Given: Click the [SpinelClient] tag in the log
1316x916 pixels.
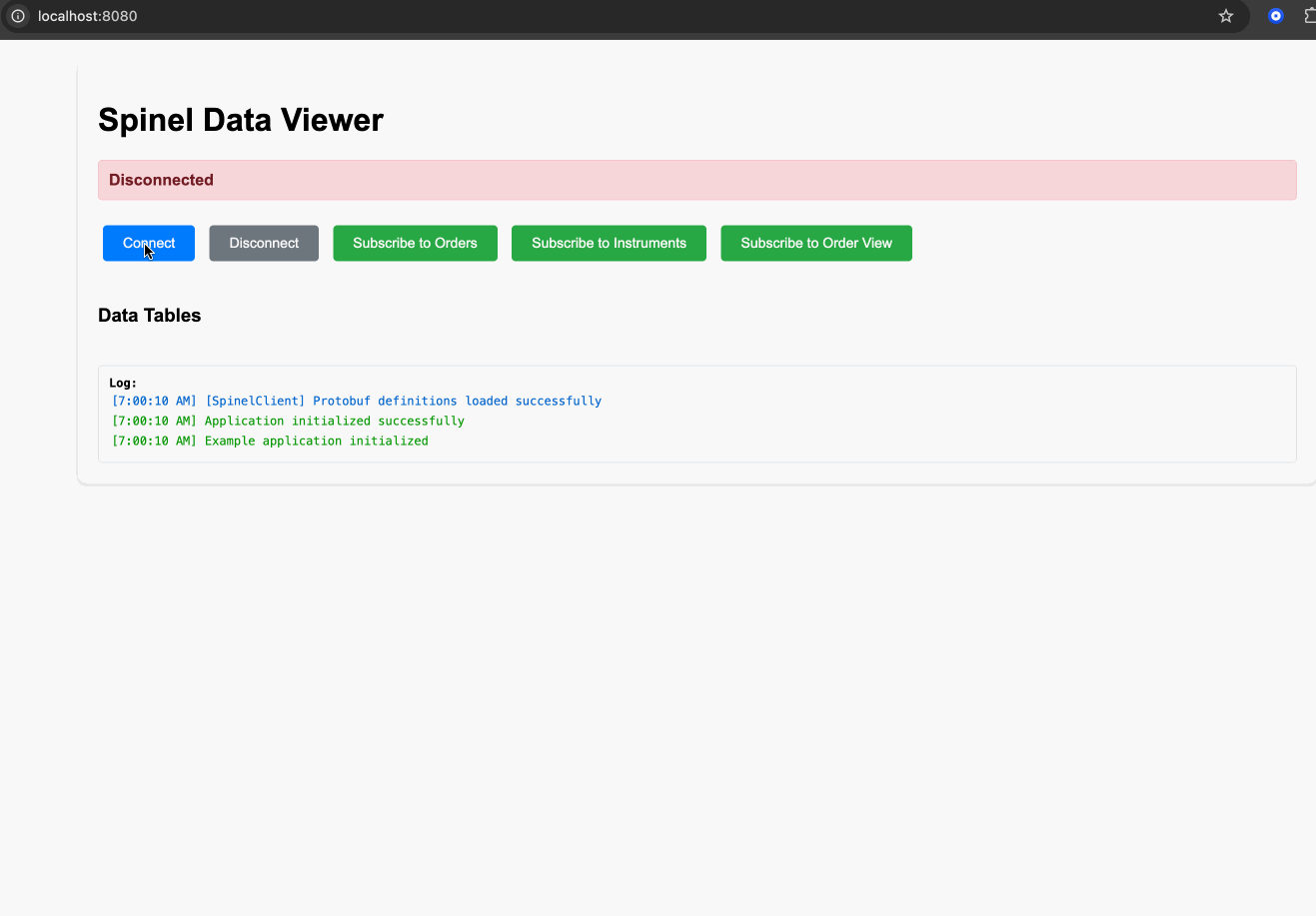Looking at the screenshot, I should tap(255, 402).
